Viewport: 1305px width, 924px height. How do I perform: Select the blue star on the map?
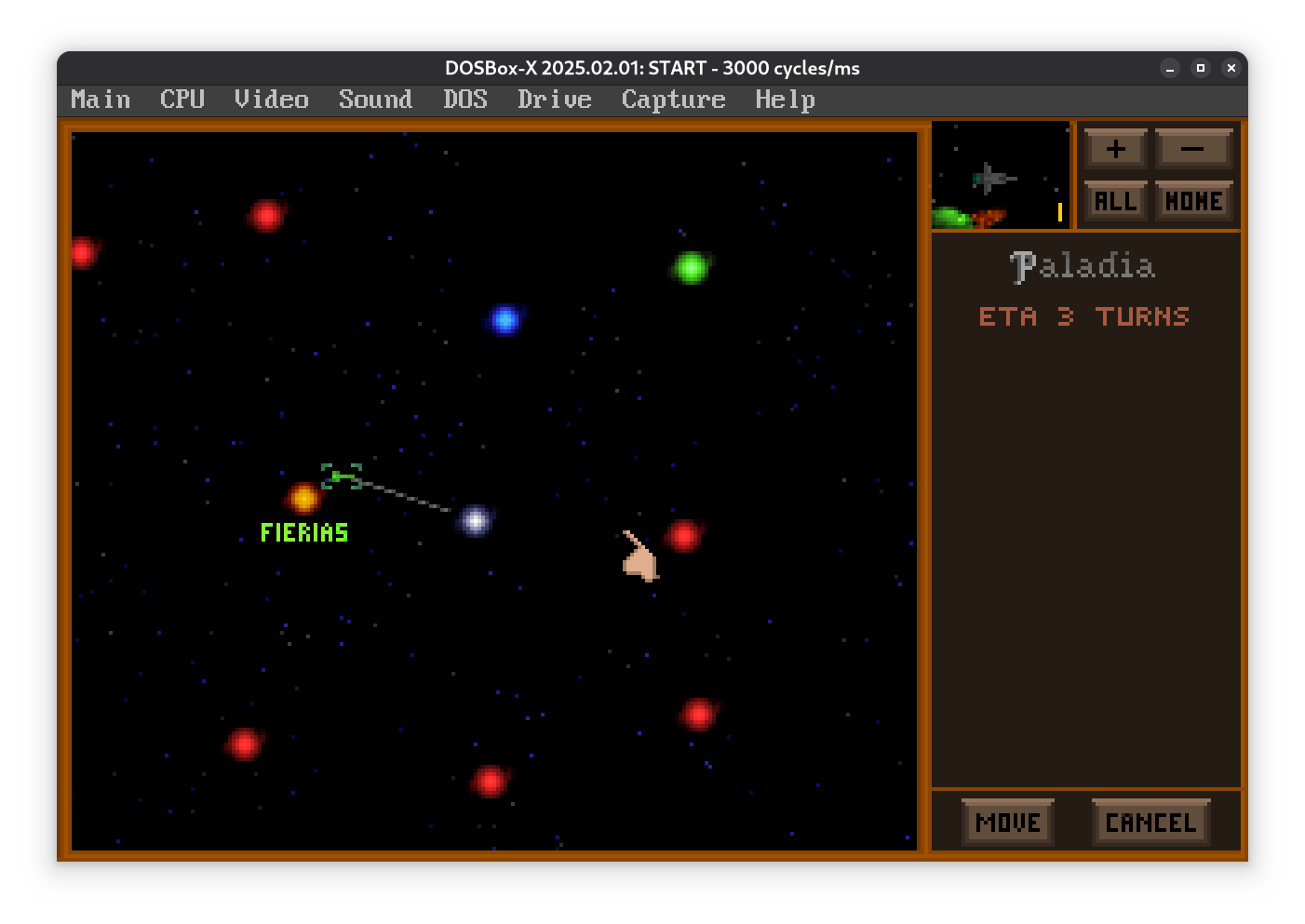coord(505,319)
